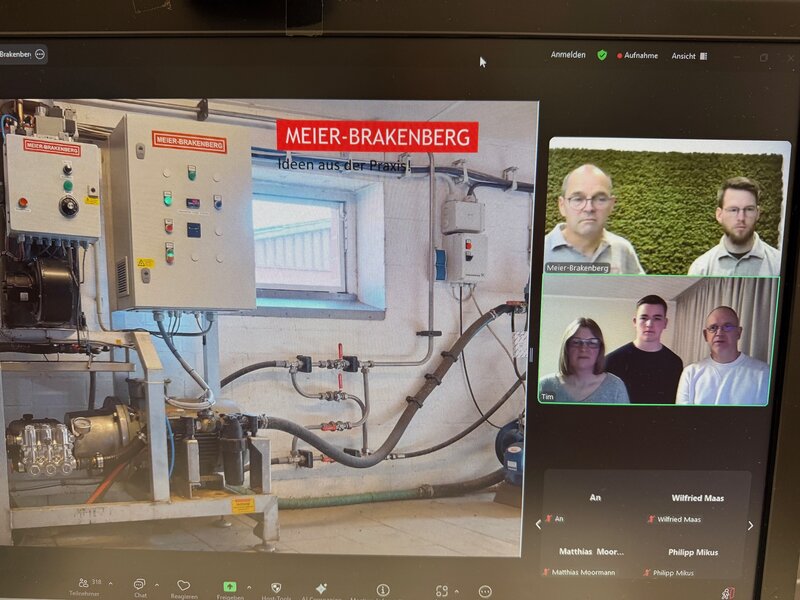Click the Anmelden sign-in button
Image resolution: width=800 pixels, height=600 pixels.
[x=568, y=55]
